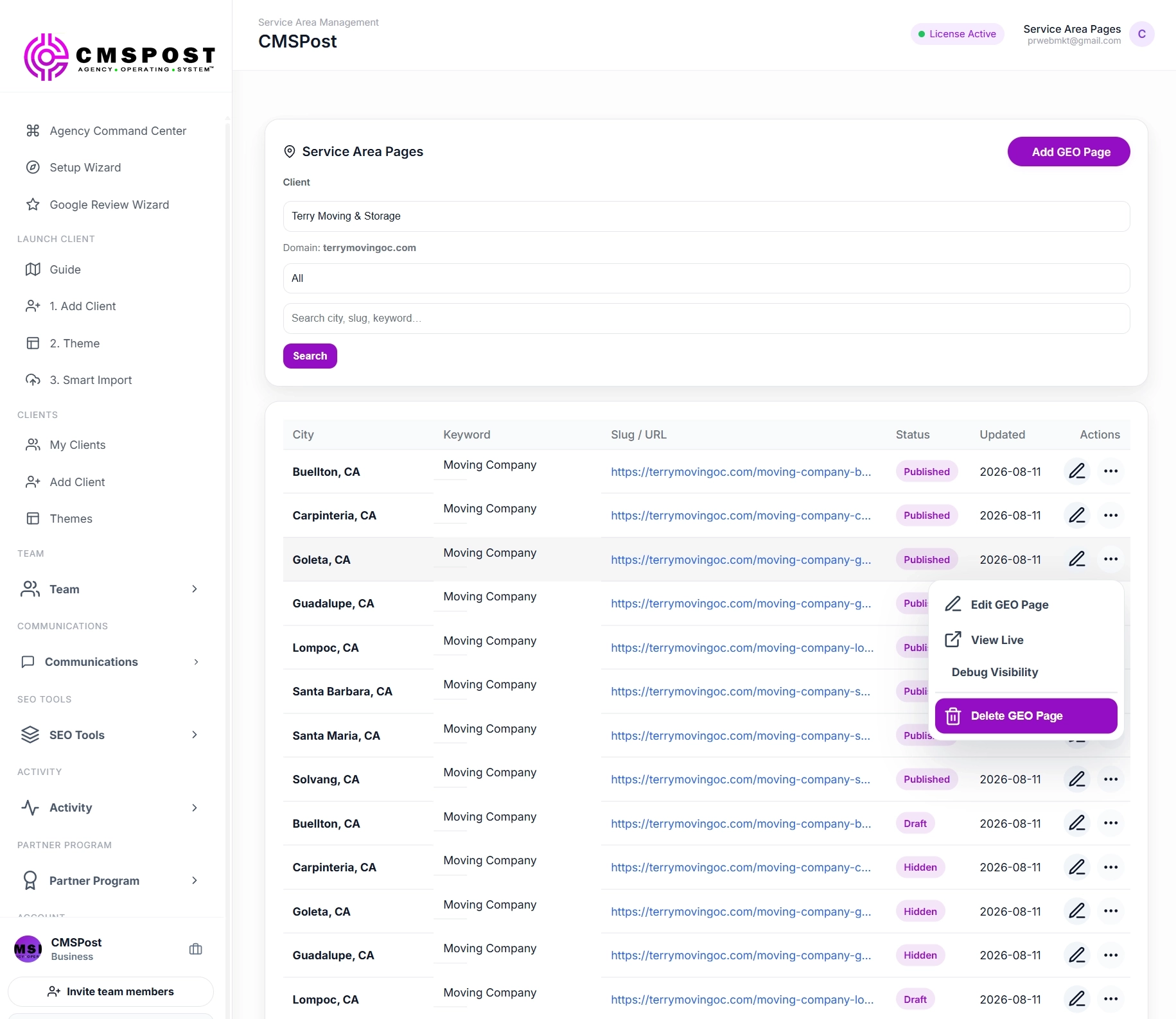
Task: Click the CMSPost logo
Action: coord(119,57)
